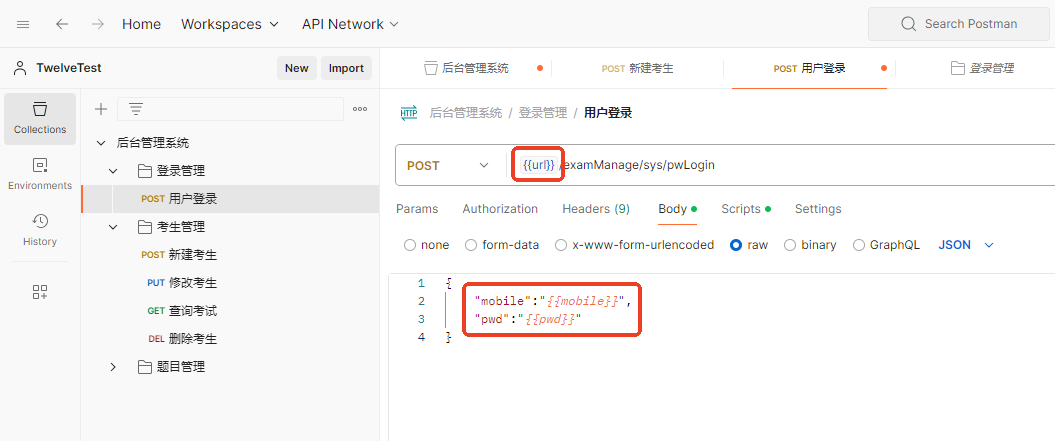Open the History sidebar panel

click(40, 230)
